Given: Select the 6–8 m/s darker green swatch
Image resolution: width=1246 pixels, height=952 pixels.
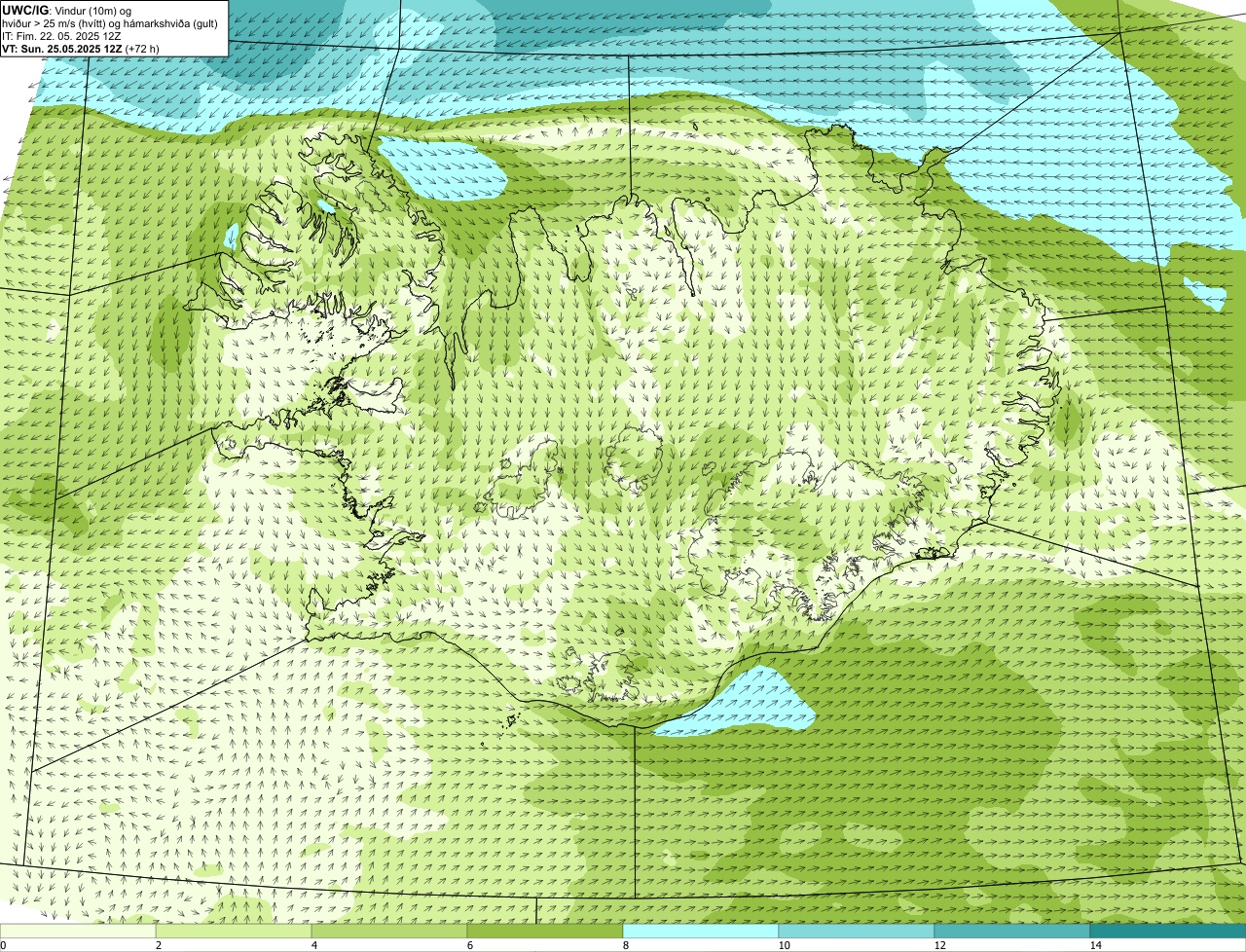Looking at the screenshot, I should point(545,931).
